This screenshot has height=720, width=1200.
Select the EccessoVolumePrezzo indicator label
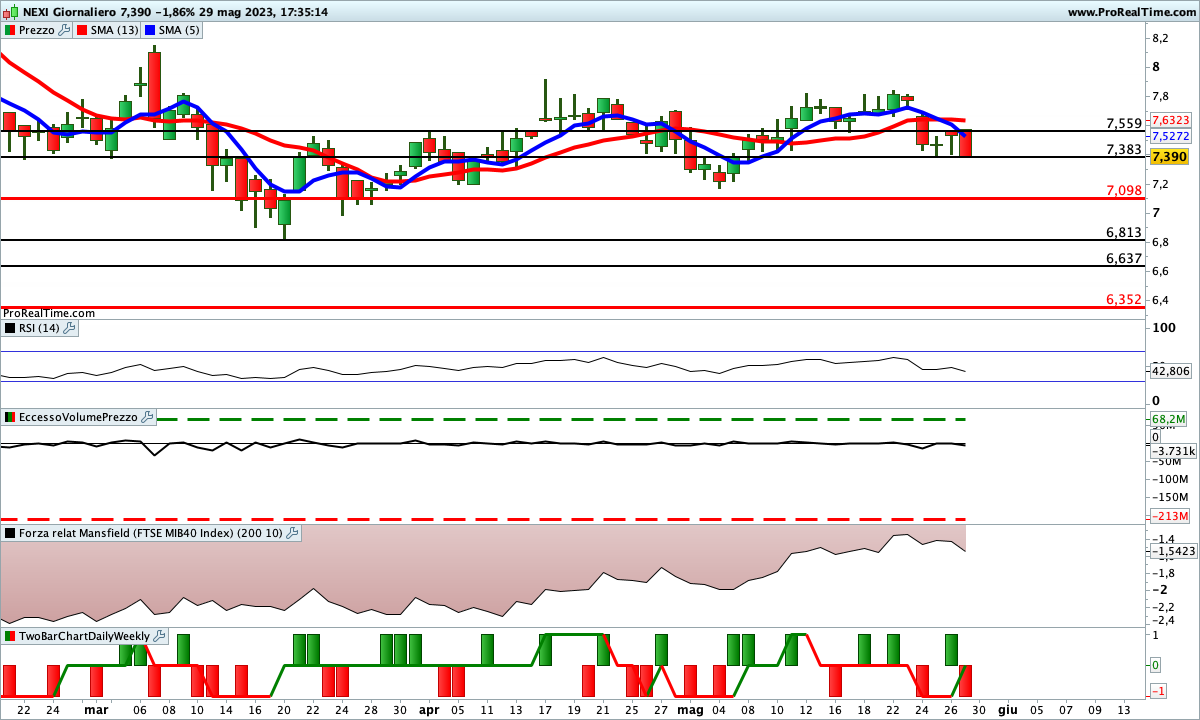point(79,417)
